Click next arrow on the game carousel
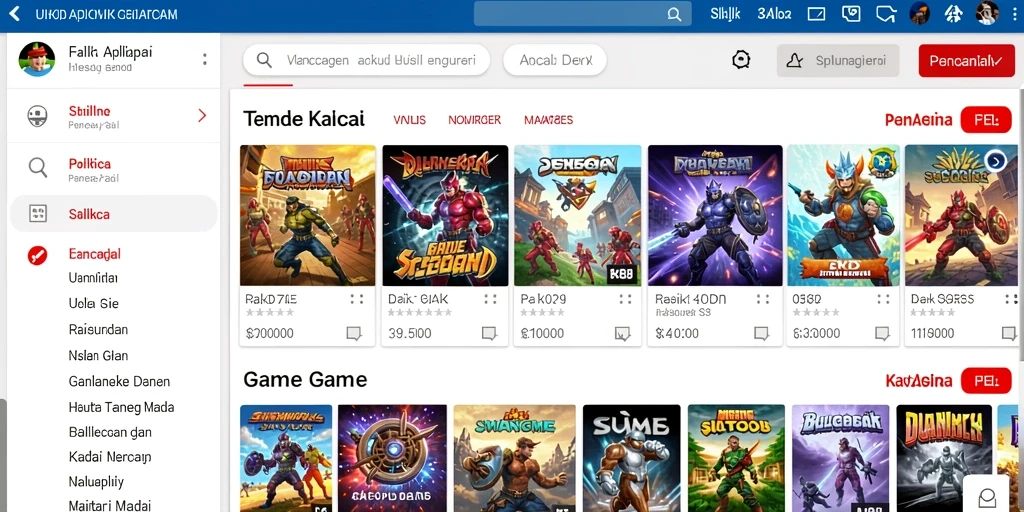The image size is (1024, 512). tap(995, 161)
